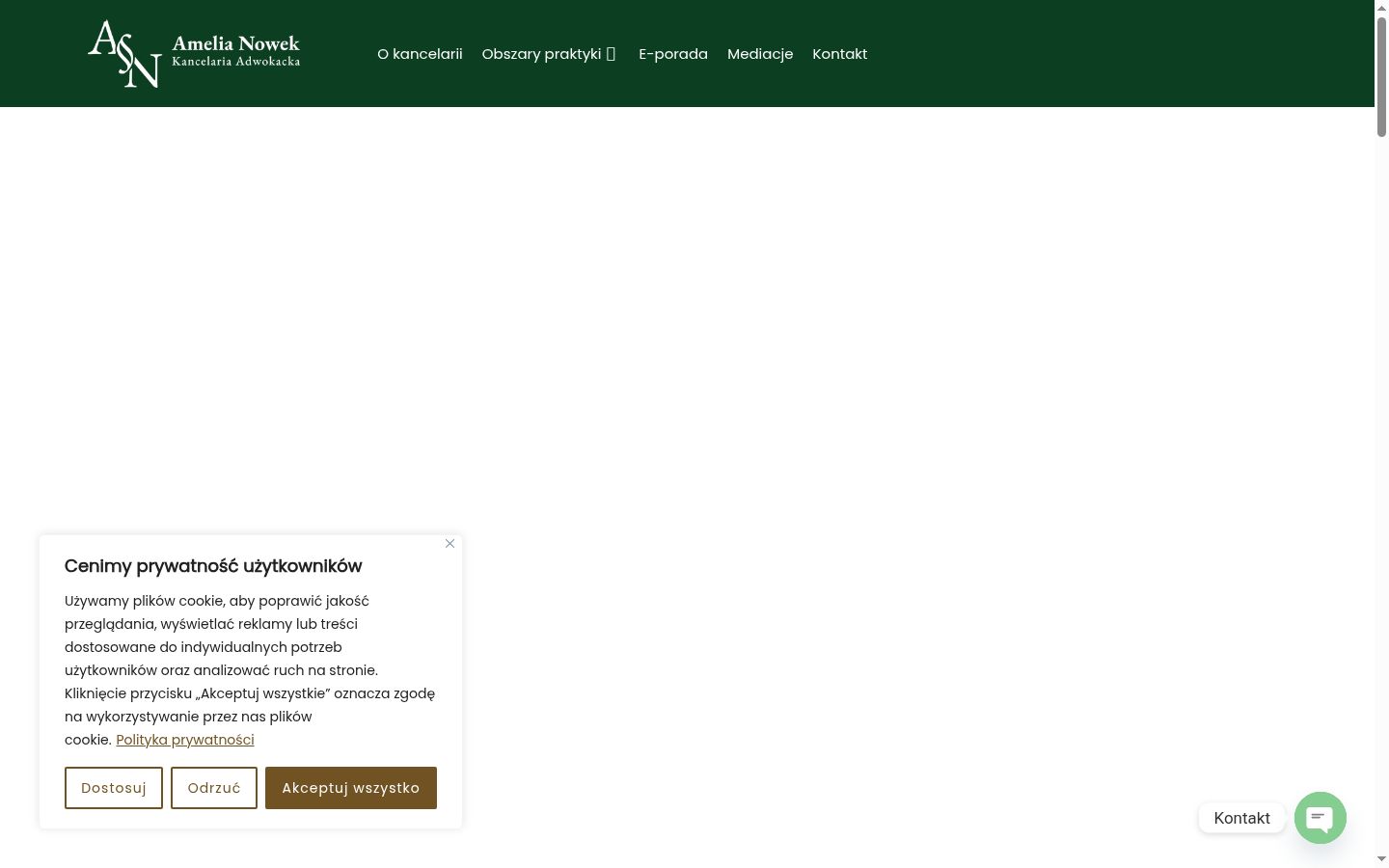
Task: Open the Polityka prywatności link
Action: (185, 740)
